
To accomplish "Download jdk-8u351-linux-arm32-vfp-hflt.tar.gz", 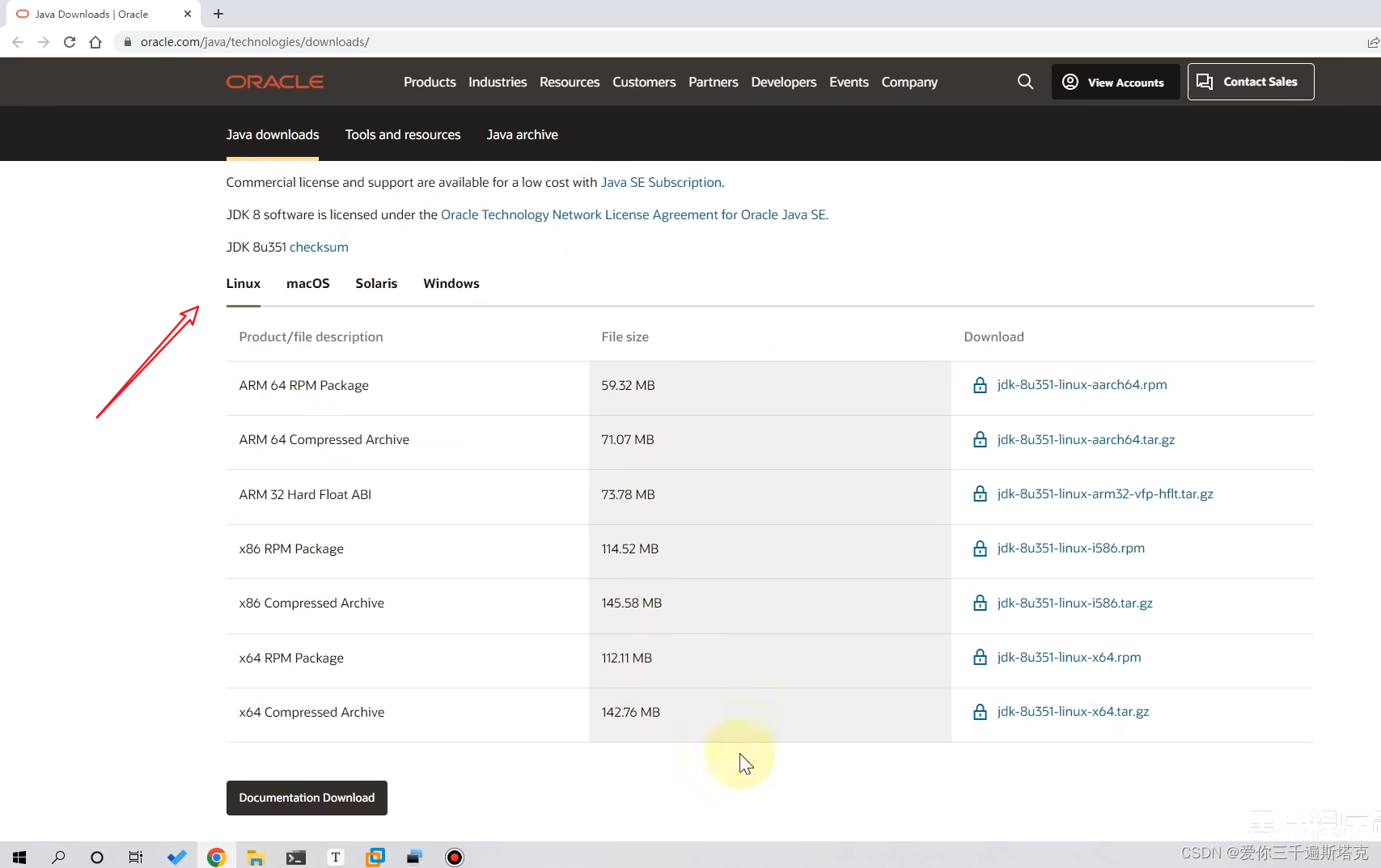I will [1105, 493].
